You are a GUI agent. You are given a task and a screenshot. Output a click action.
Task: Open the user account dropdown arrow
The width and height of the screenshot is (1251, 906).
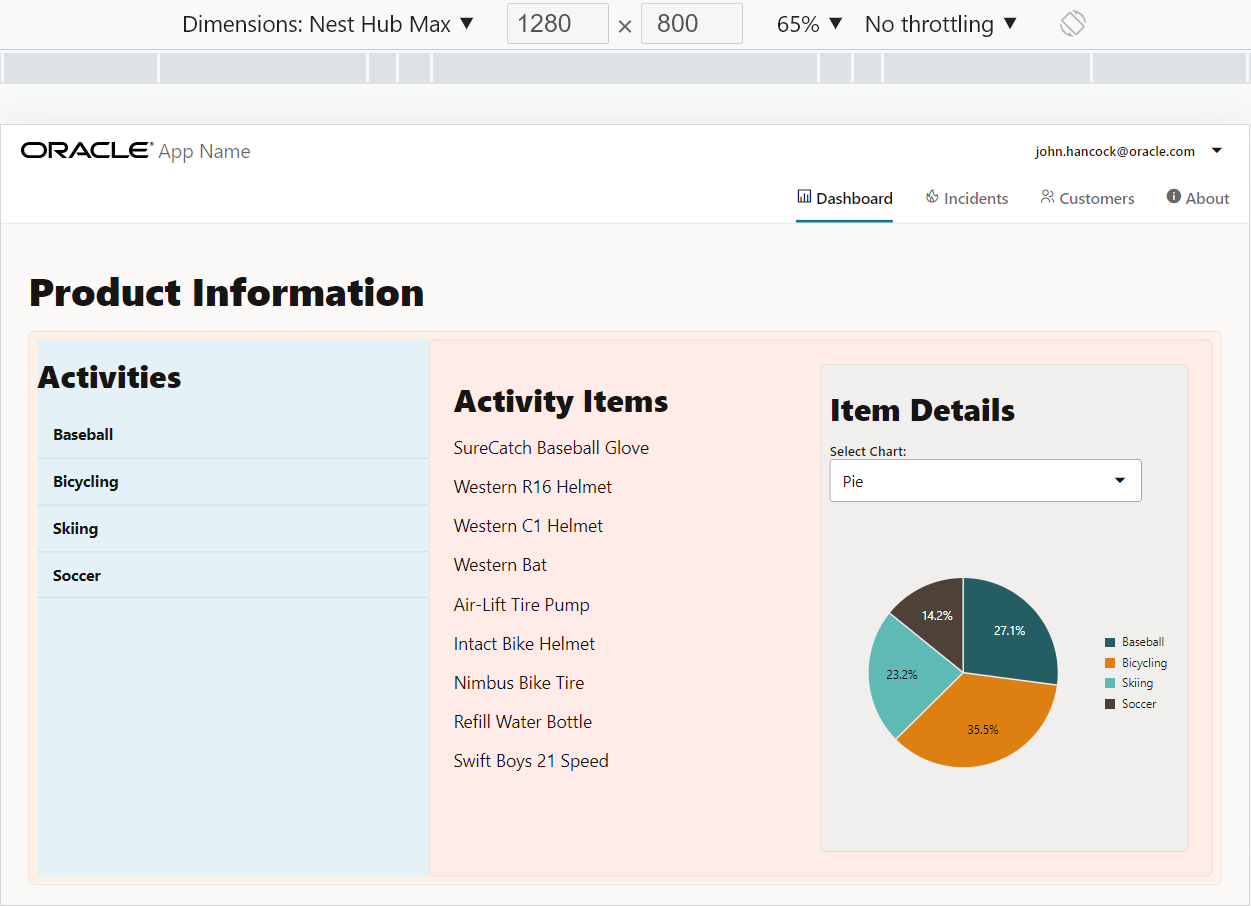click(x=1217, y=151)
